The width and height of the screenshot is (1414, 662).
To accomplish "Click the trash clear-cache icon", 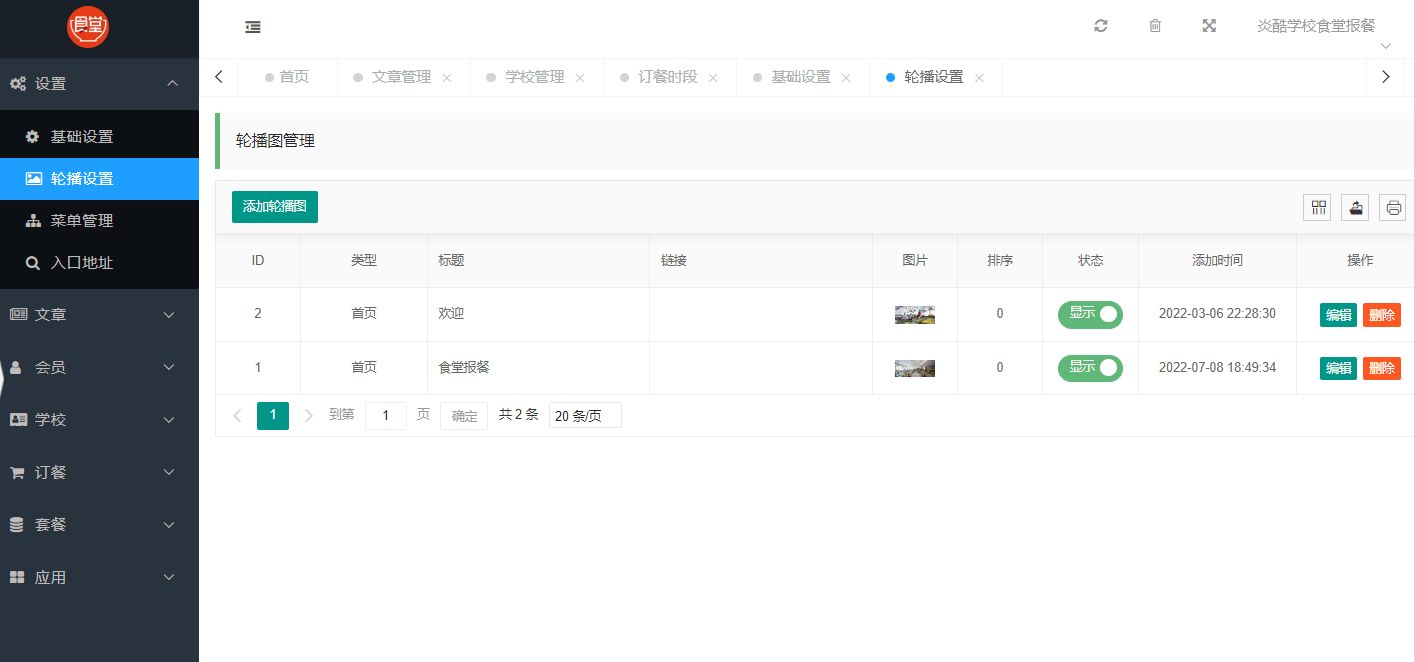I will coord(1155,26).
